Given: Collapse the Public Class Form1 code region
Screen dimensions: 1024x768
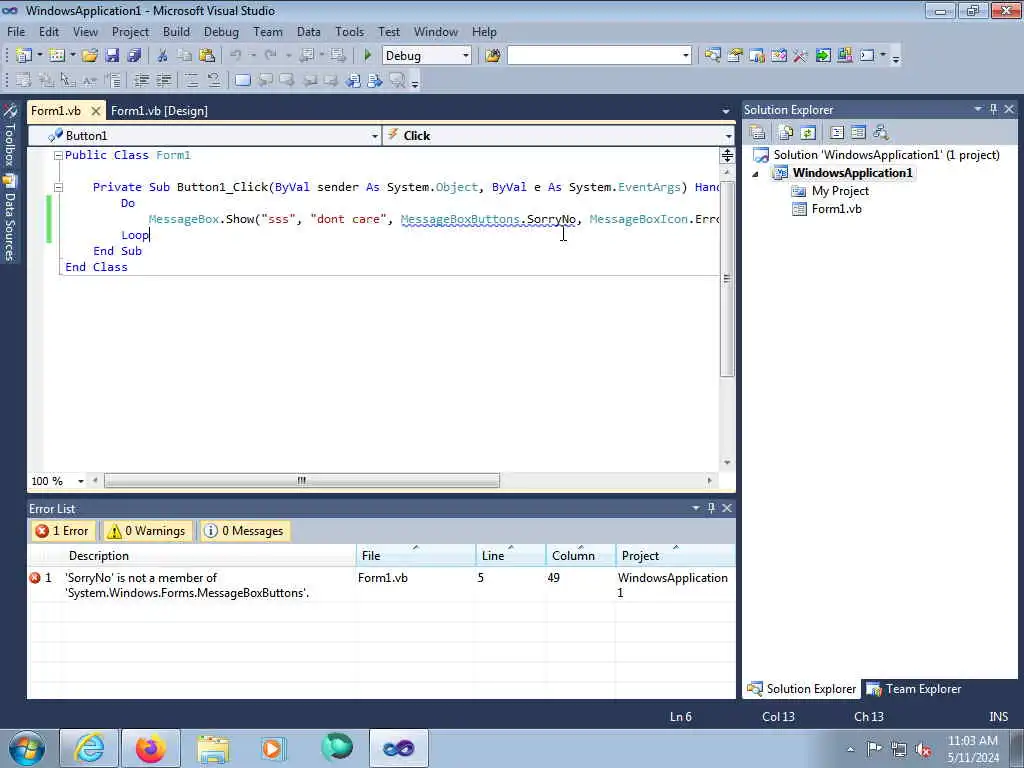Looking at the screenshot, I should pyautogui.click(x=58, y=155).
